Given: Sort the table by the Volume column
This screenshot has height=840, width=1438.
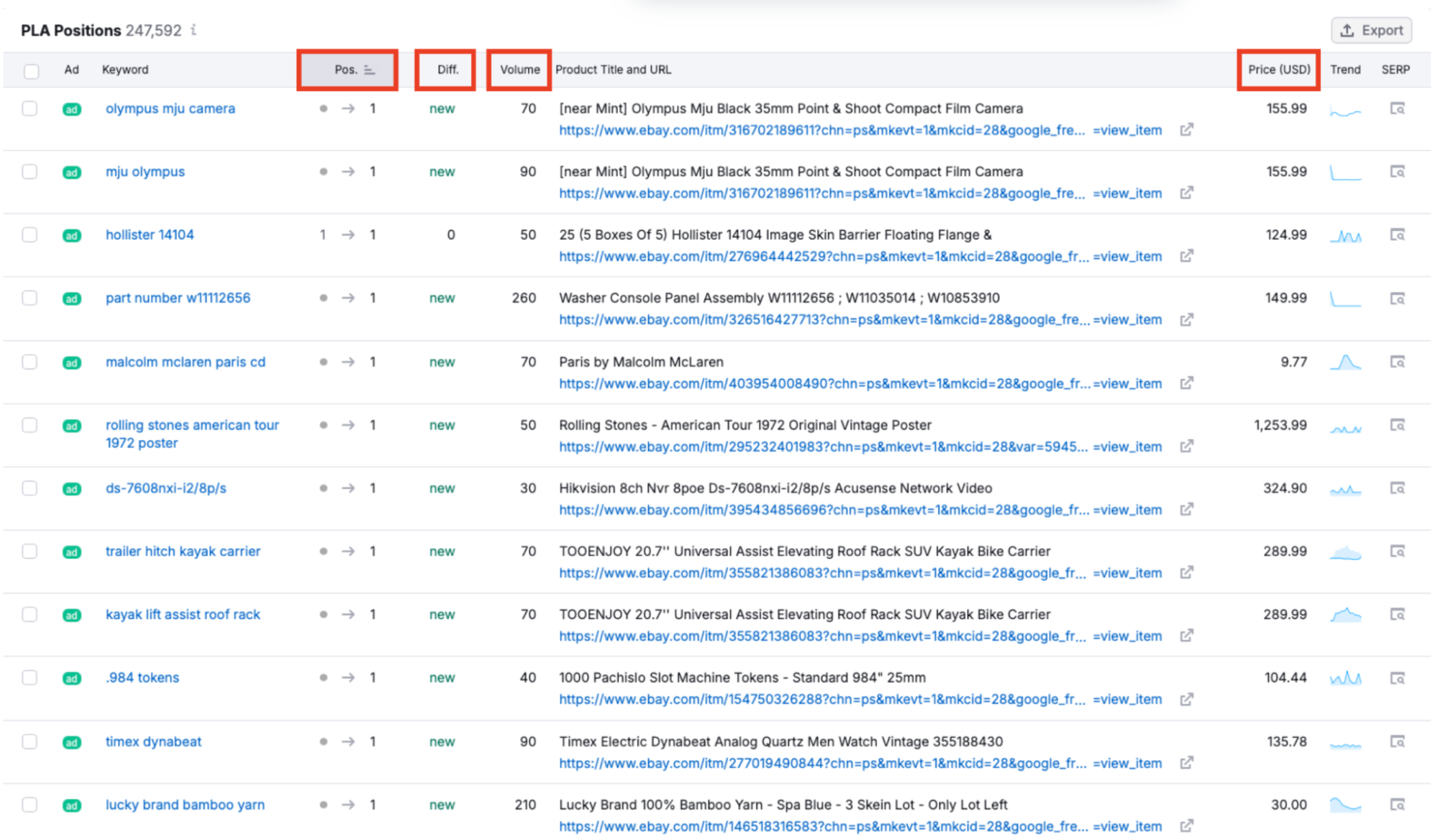Looking at the screenshot, I should coord(520,70).
